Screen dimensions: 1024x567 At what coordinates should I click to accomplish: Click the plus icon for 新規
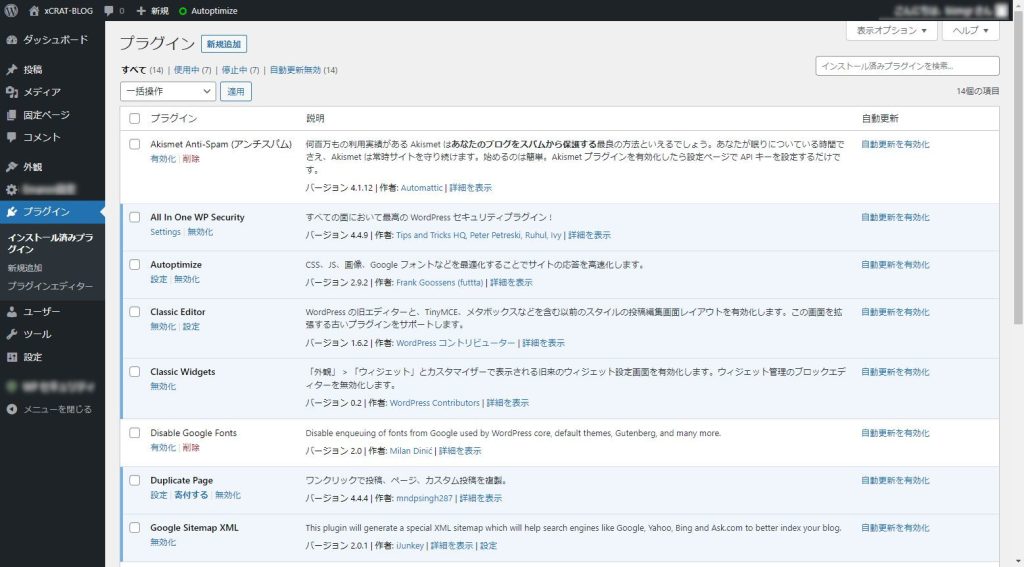pos(141,11)
